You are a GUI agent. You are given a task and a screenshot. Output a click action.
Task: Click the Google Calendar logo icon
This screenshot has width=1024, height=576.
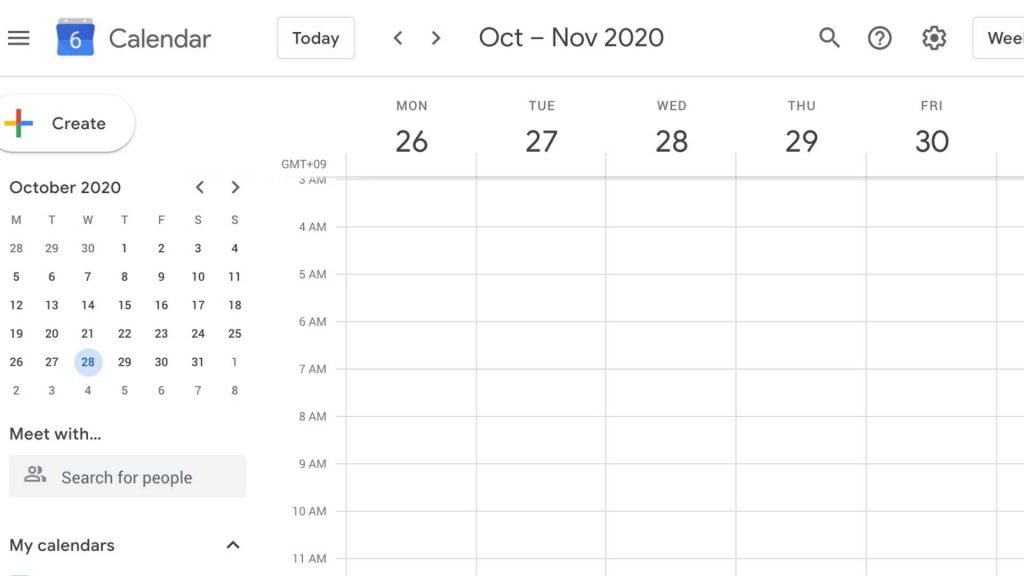[75, 37]
